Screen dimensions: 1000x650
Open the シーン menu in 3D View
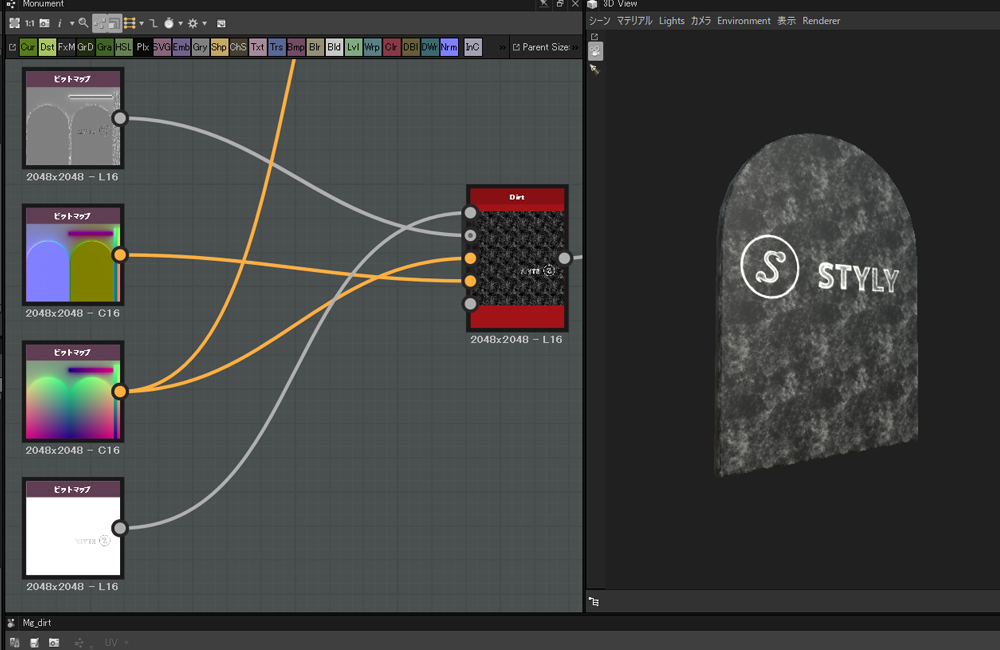(x=599, y=21)
